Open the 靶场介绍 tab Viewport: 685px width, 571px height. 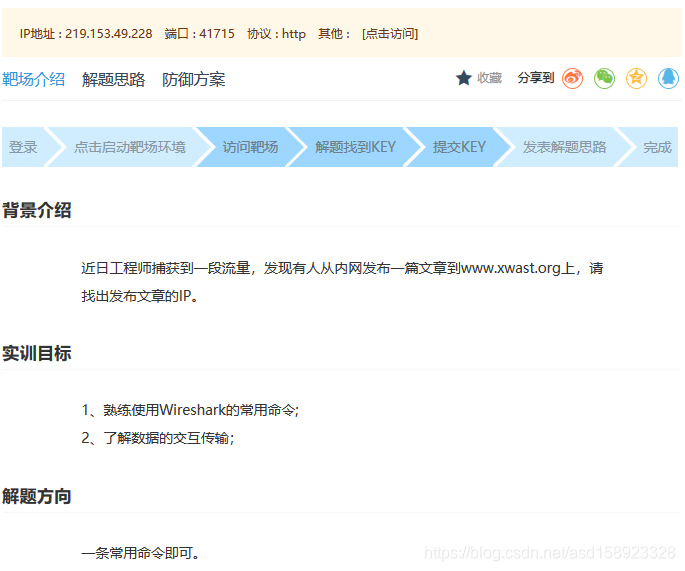coord(34,80)
